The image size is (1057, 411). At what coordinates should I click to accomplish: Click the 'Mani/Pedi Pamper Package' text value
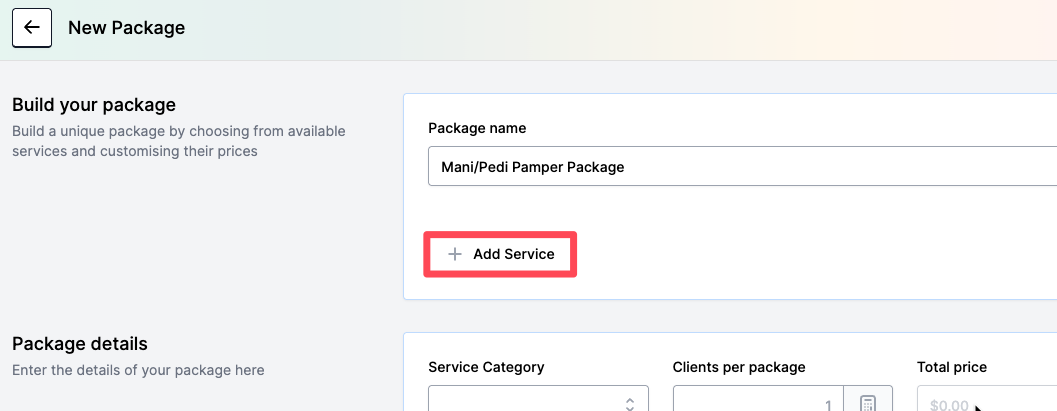coord(533,167)
